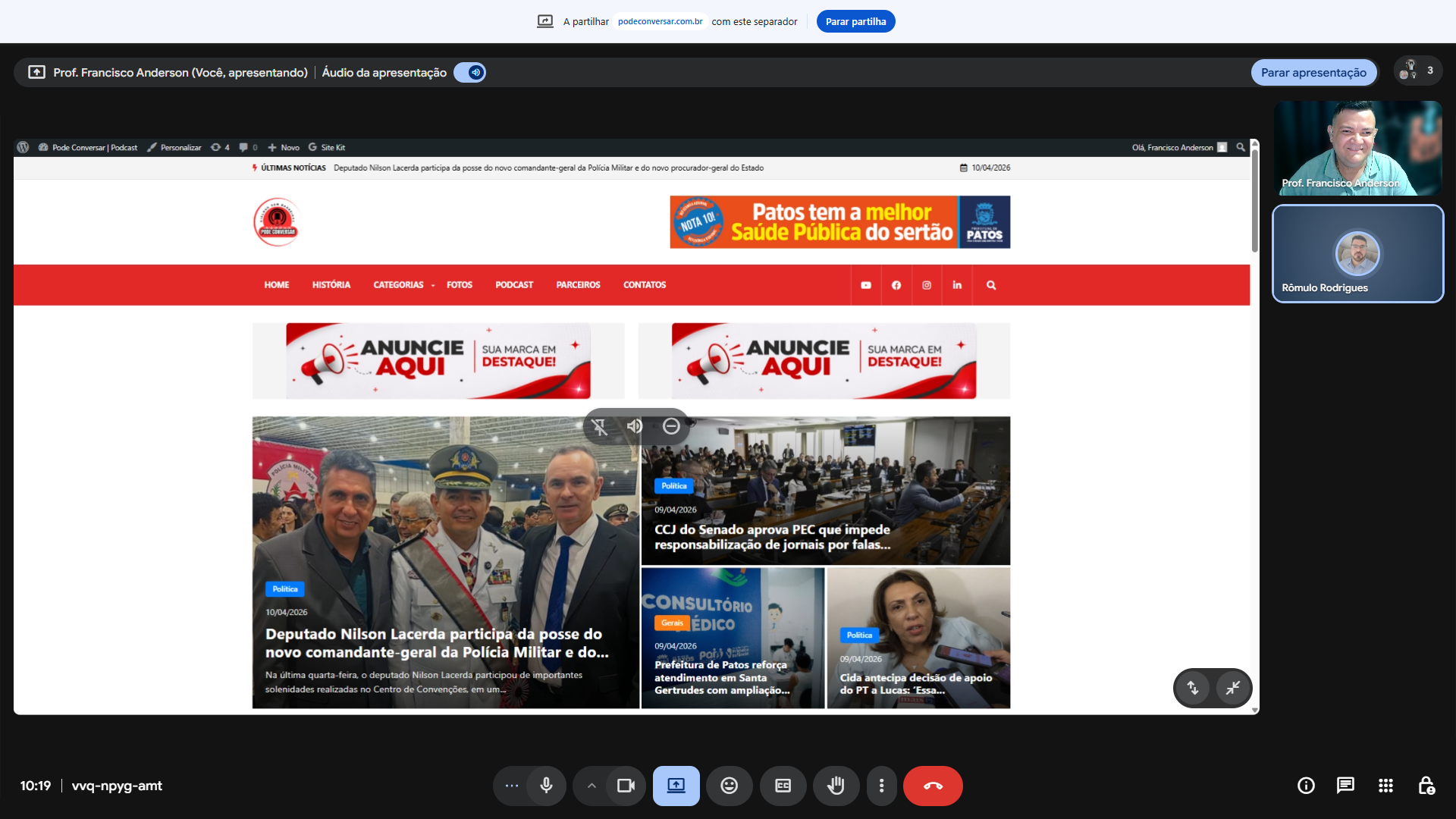The width and height of the screenshot is (1456, 819).
Task: Mute the microphone
Action: (x=546, y=786)
